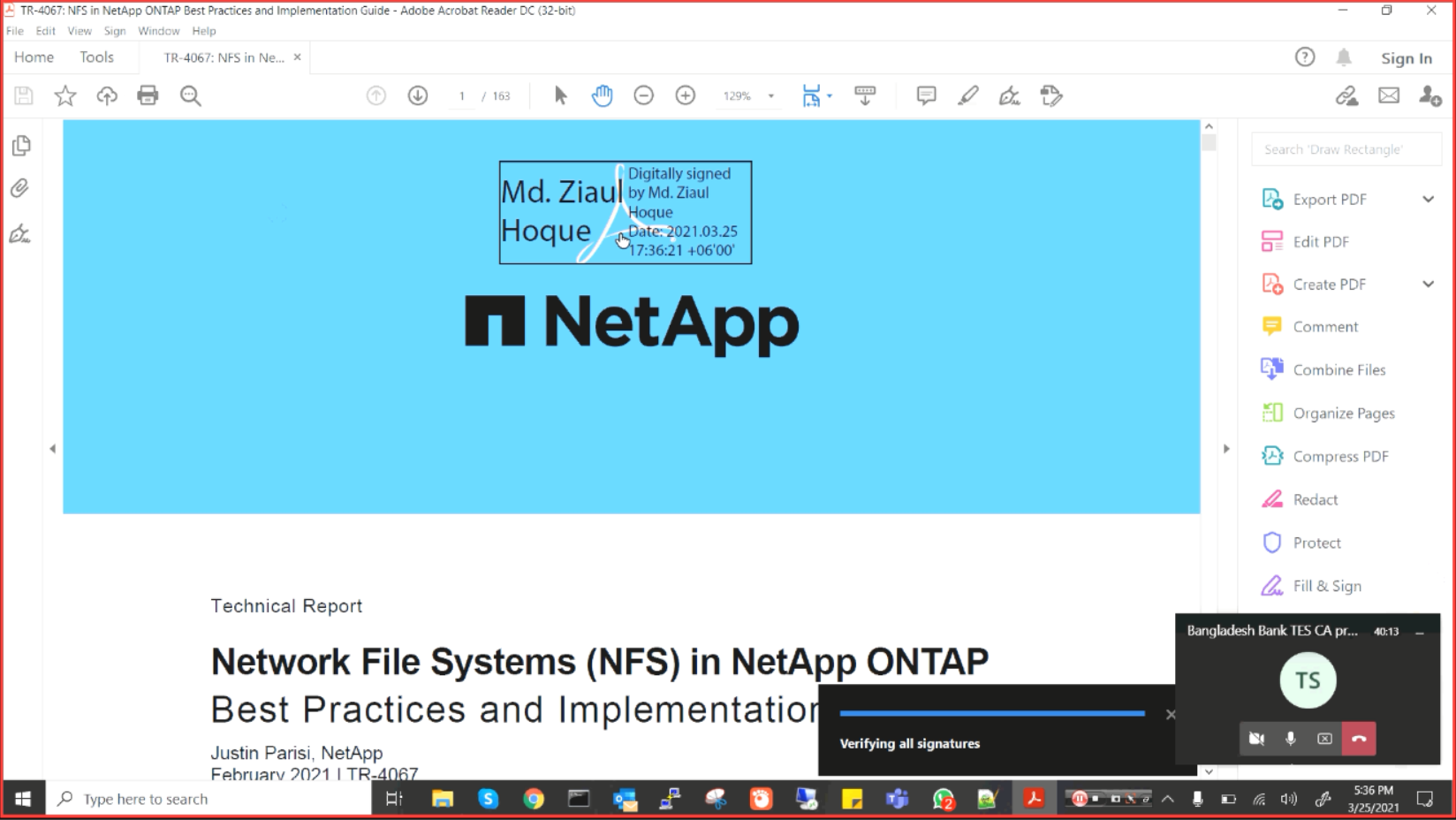The width and height of the screenshot is (1456, 820).
Task: Zoom out with the minus icon
Action: 644,95
